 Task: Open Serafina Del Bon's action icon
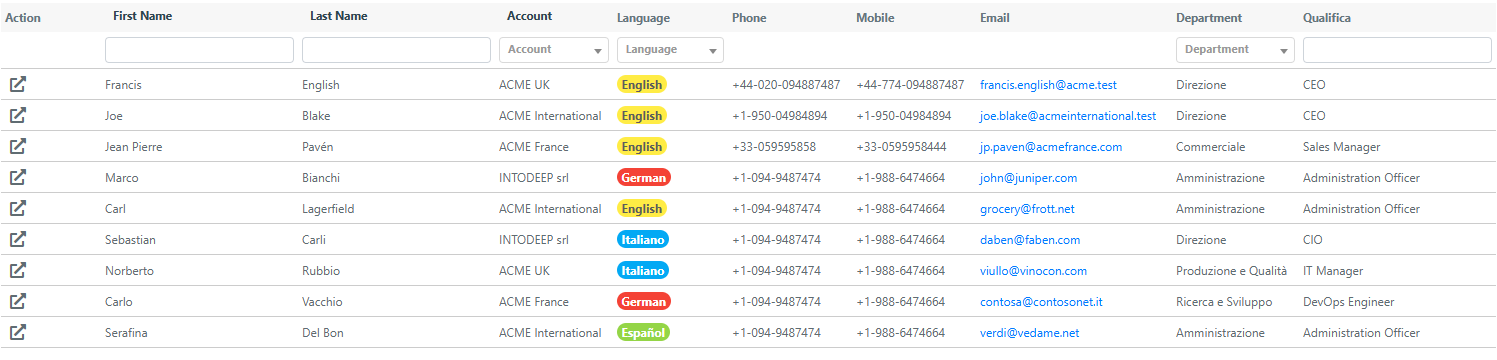tap(18, 333)
